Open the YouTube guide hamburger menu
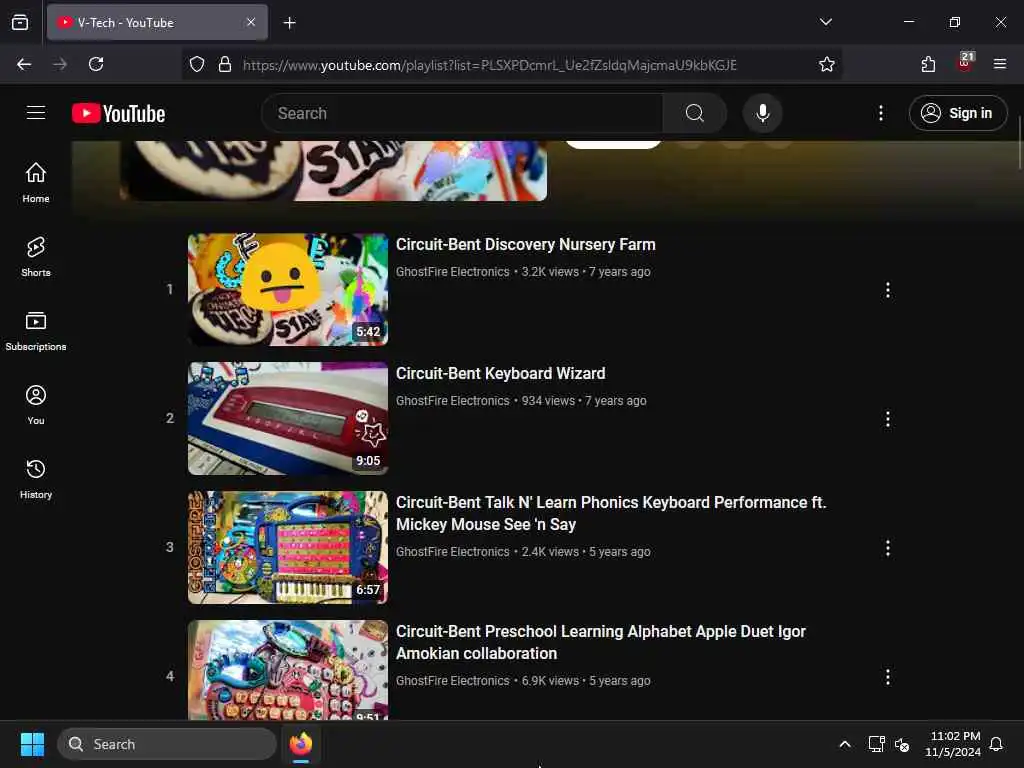Screen dimensions: 1024x768 36,113
